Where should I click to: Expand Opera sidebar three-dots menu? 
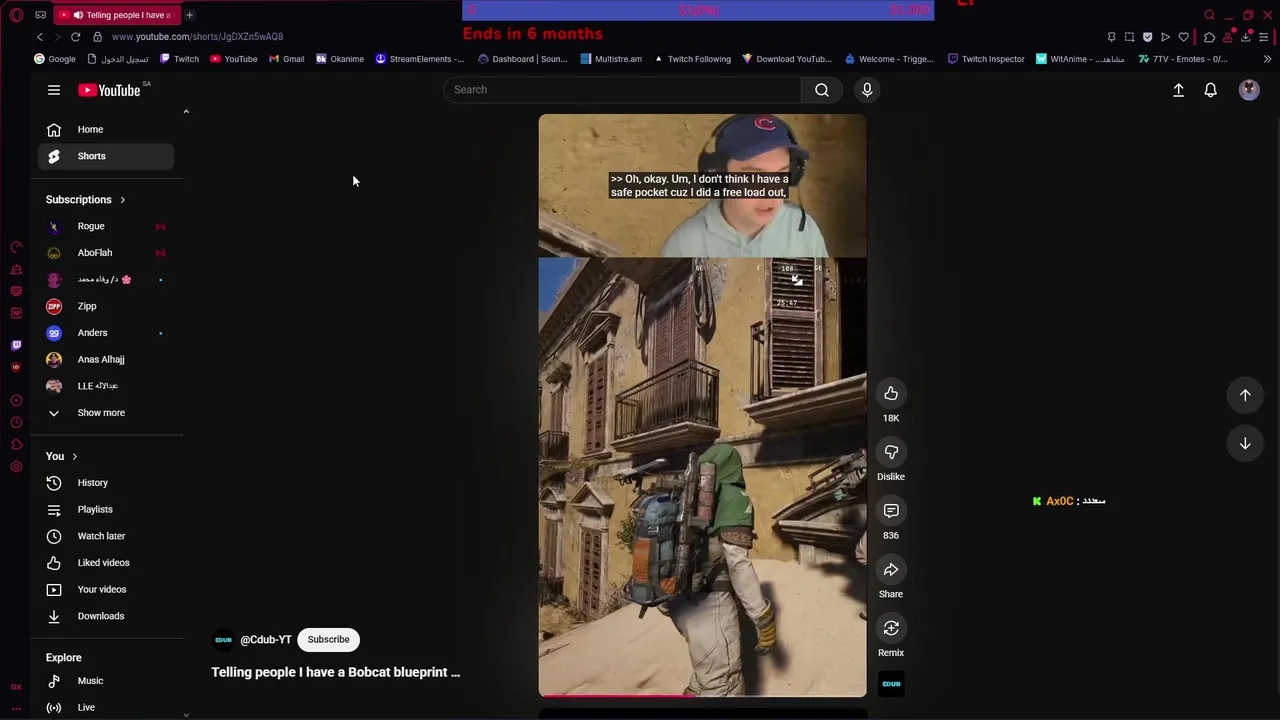point(16,708)
